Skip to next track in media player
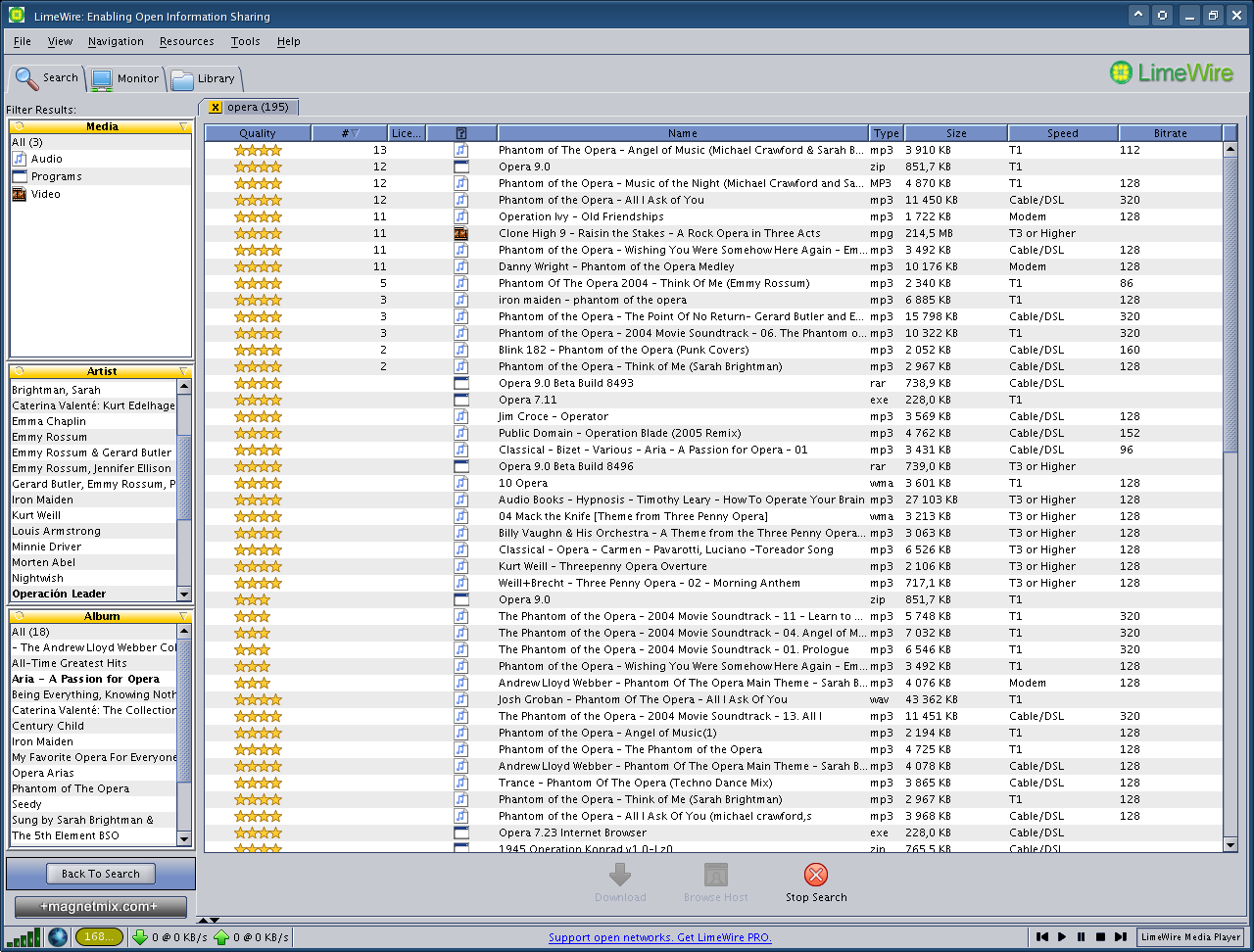 pos(1121,937)
